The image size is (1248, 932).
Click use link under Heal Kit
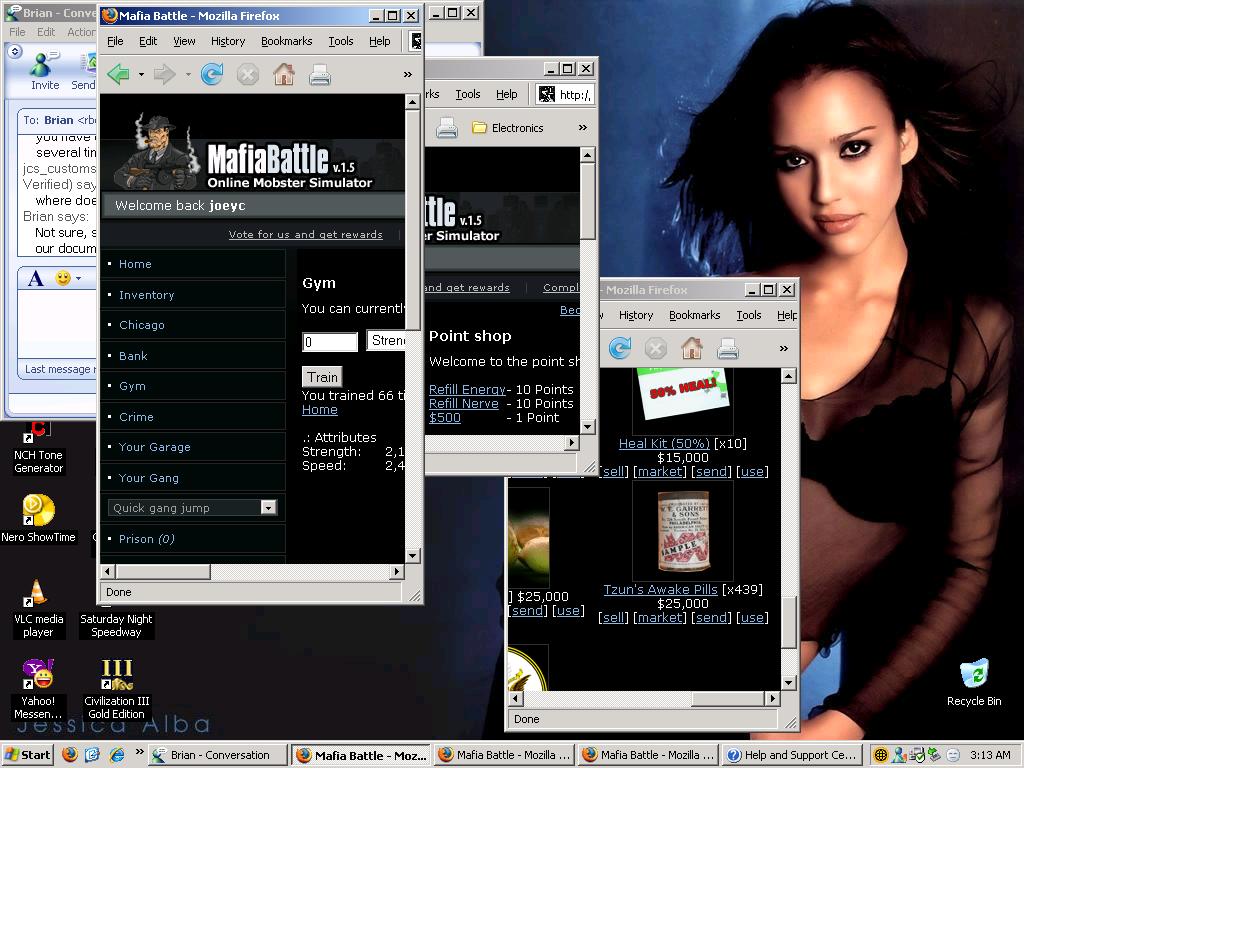coord(752,472)
